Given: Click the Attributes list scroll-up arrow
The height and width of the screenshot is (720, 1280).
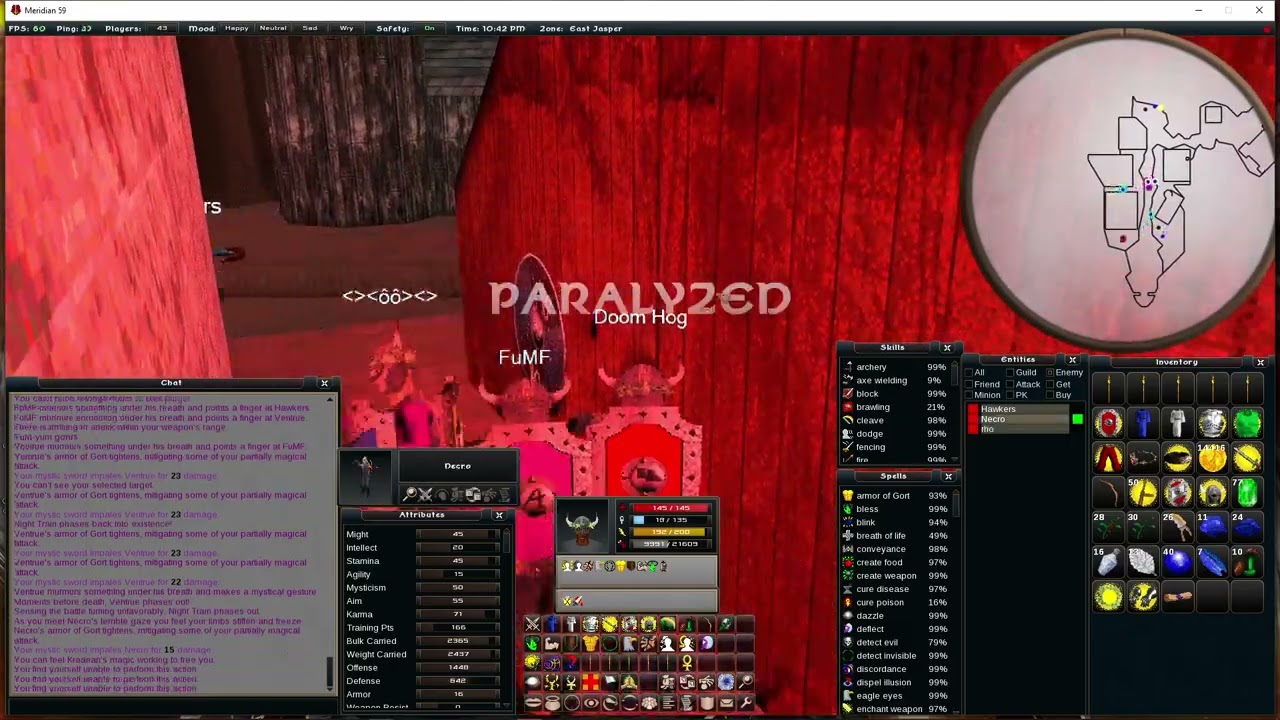Looking at the screenshot, I should tap(507, 530).
